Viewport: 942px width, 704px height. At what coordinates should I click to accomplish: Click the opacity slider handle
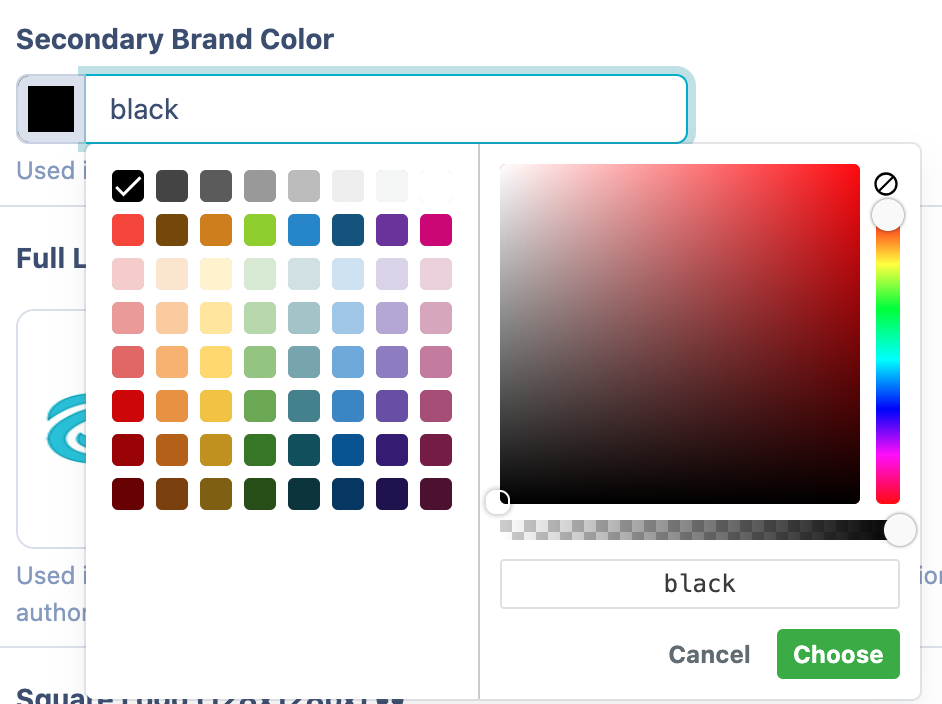pyautogui.click(x=900, y=530)
